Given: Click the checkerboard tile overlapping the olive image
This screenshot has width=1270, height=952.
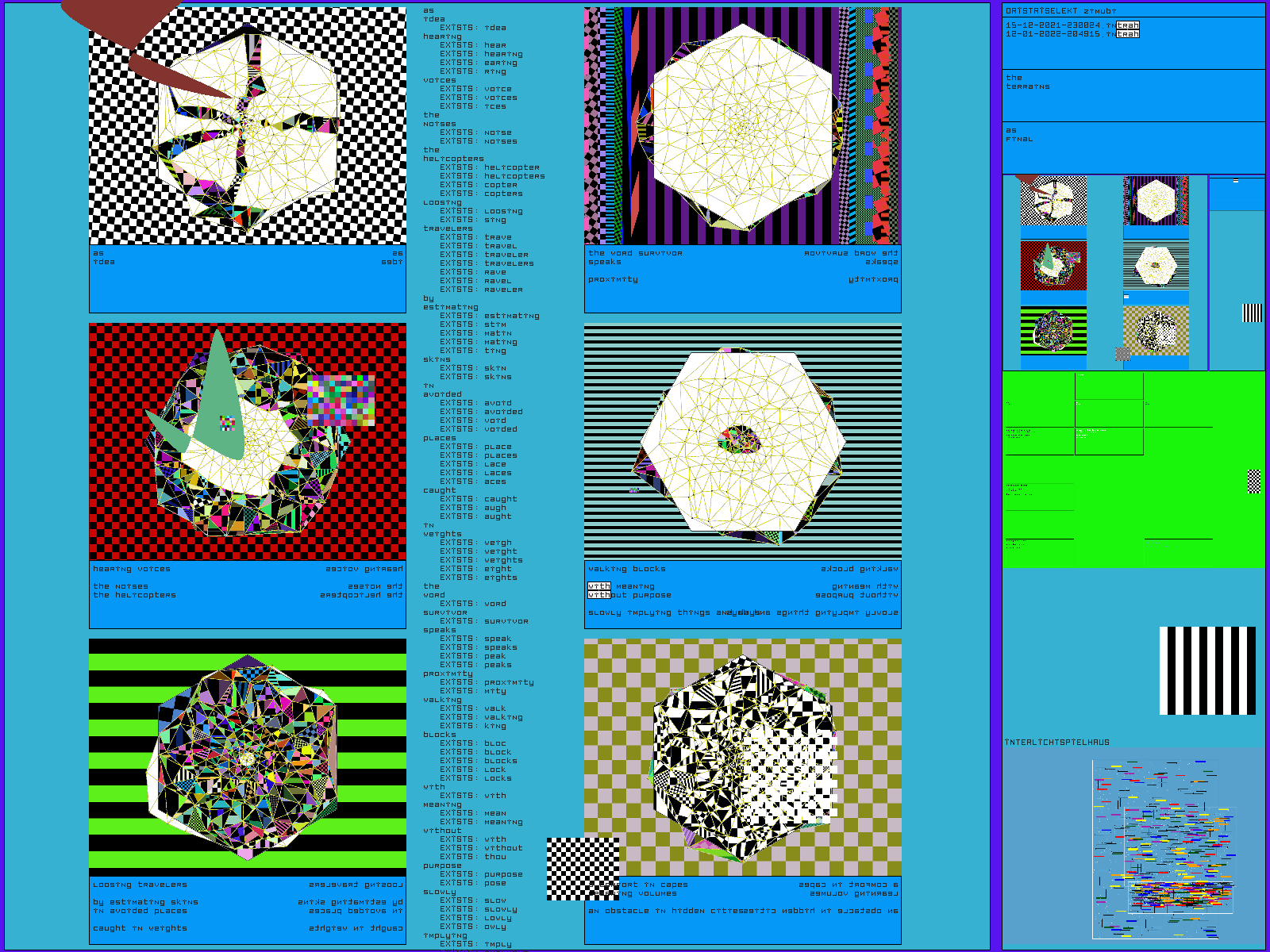Looking at the screenshot, I should tap(582, 869).
